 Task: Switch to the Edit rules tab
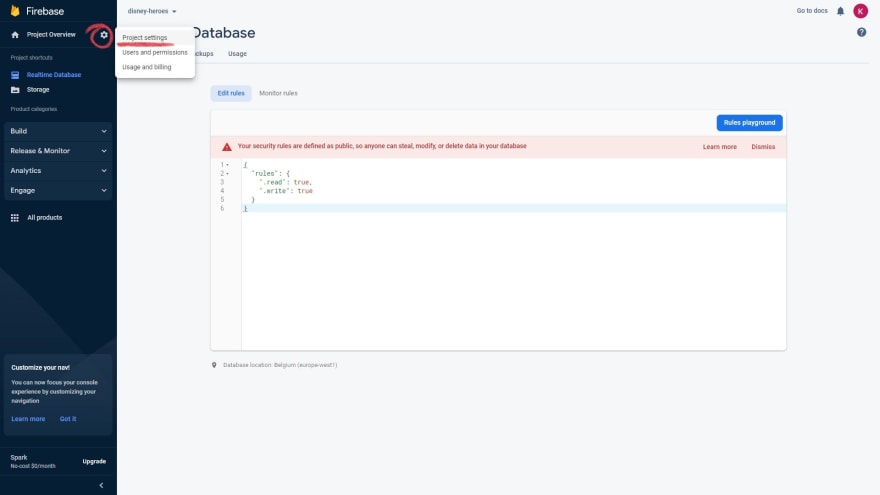tap(231, 93)
